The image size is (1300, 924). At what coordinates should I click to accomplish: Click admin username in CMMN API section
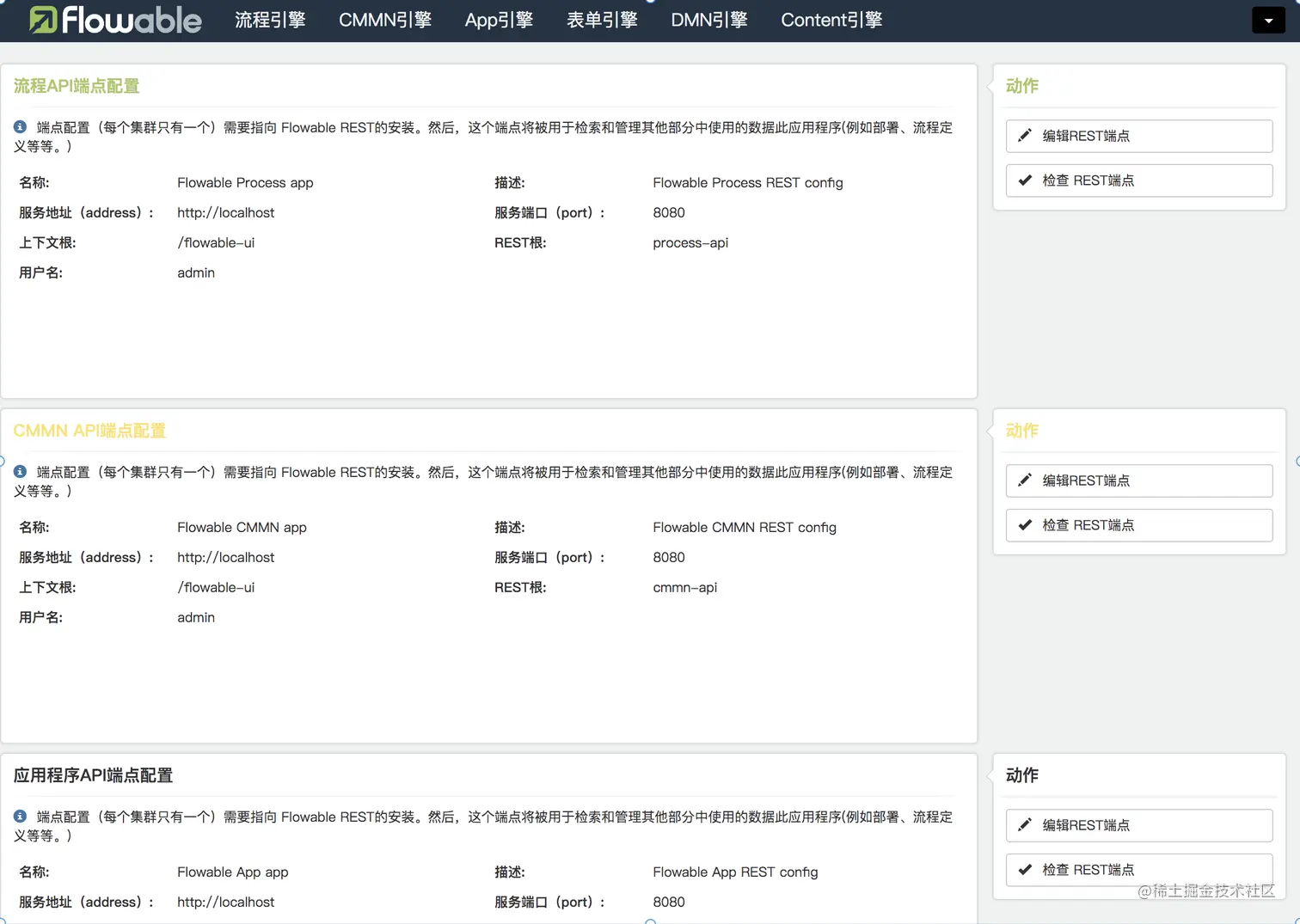tap(196, 617)
